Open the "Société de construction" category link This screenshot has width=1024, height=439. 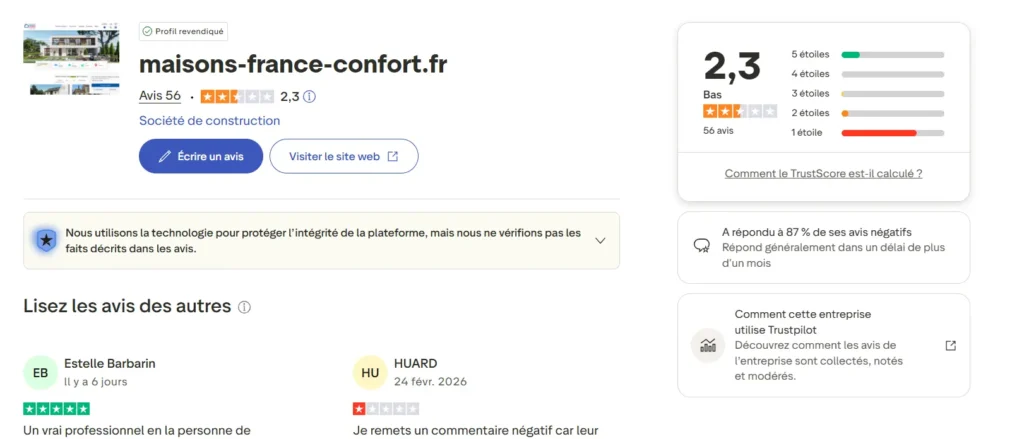(x=209, y=121)
